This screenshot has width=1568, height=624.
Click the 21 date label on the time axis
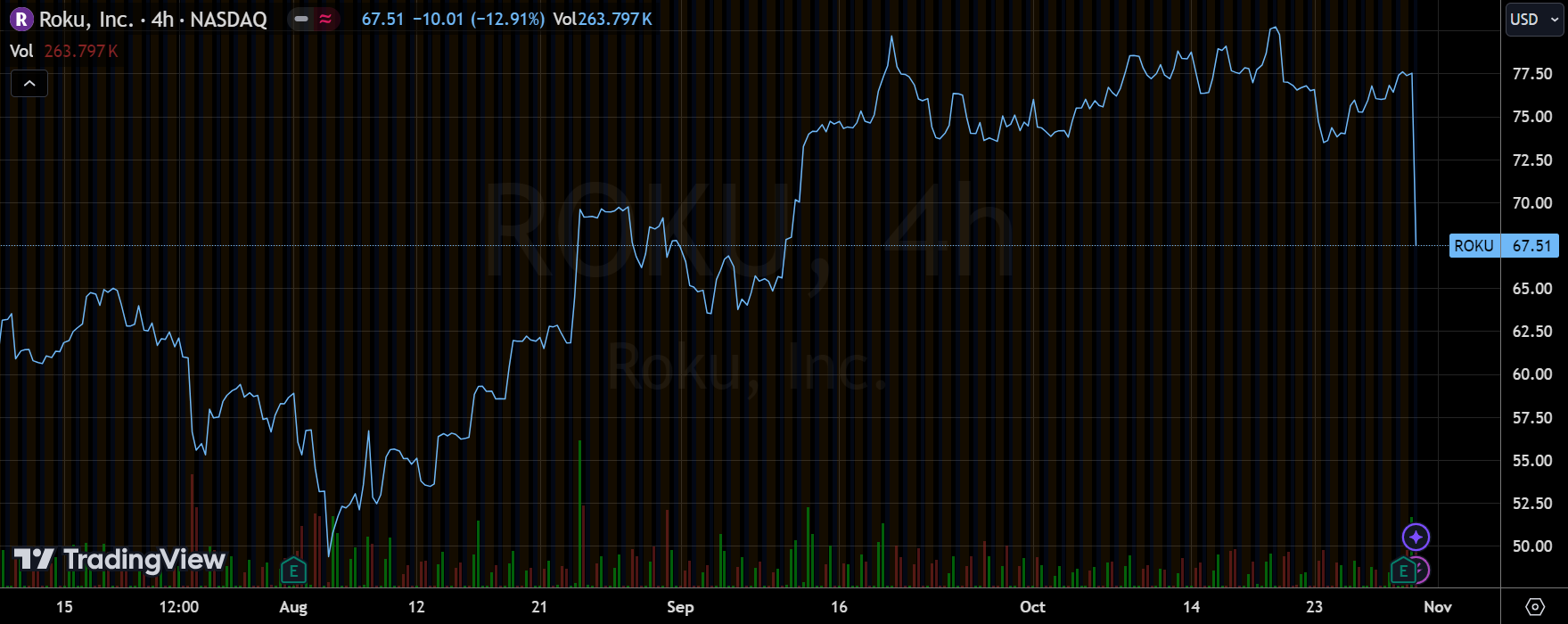pyautogui.click(x=539, y=607)
